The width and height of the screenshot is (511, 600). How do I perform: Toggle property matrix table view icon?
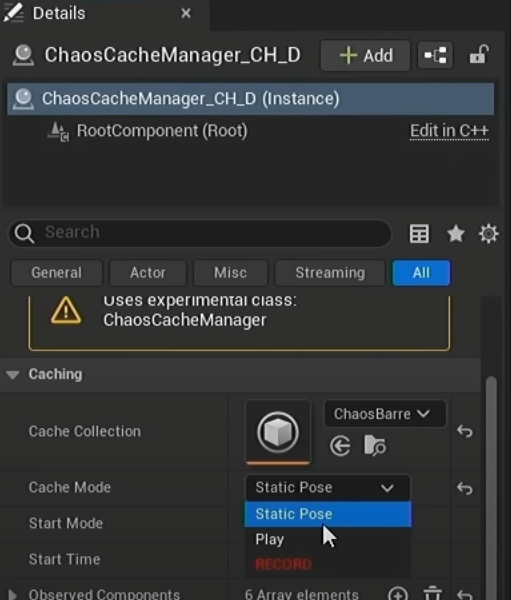pos(419,233)
